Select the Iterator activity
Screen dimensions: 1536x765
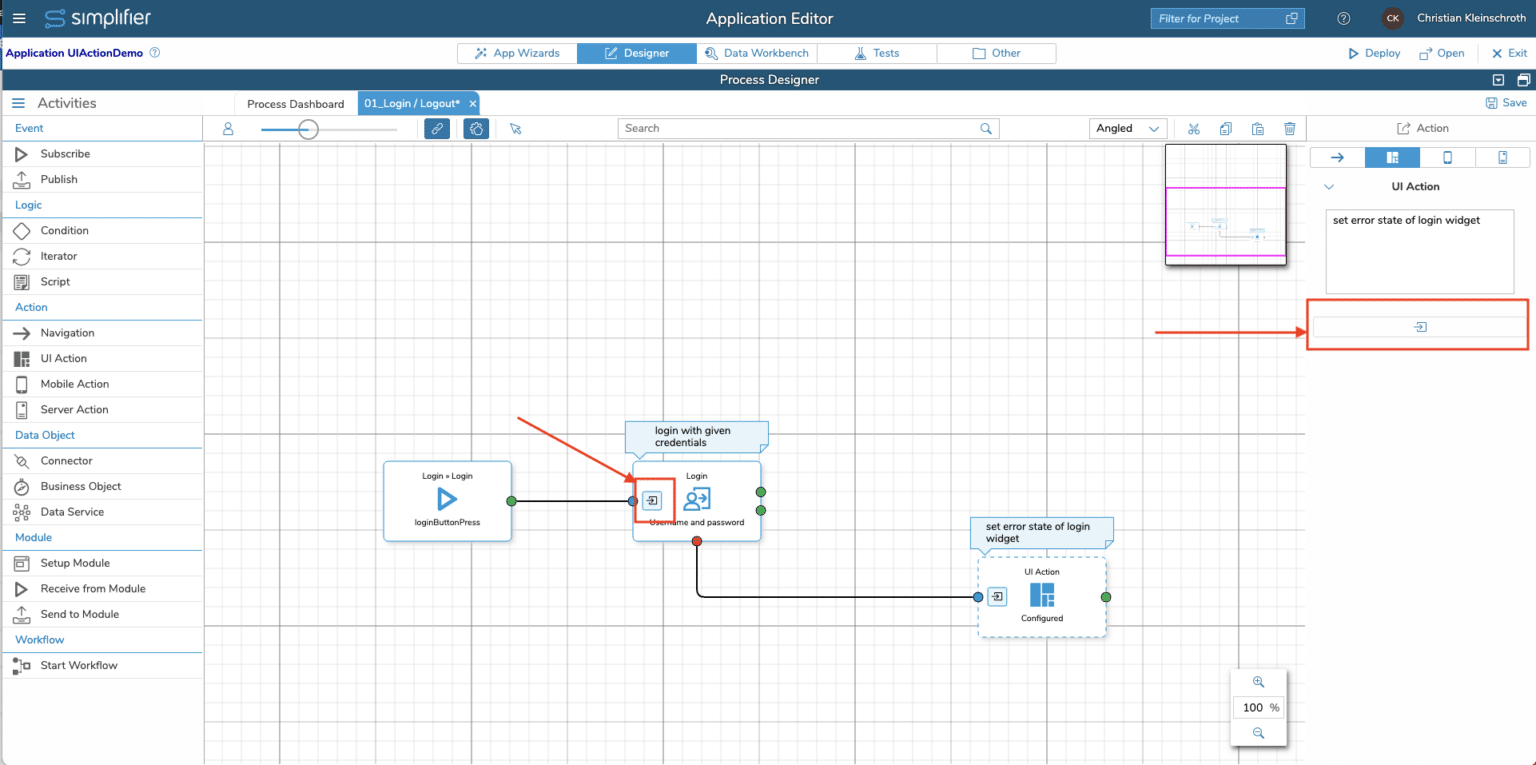(102, 256)
